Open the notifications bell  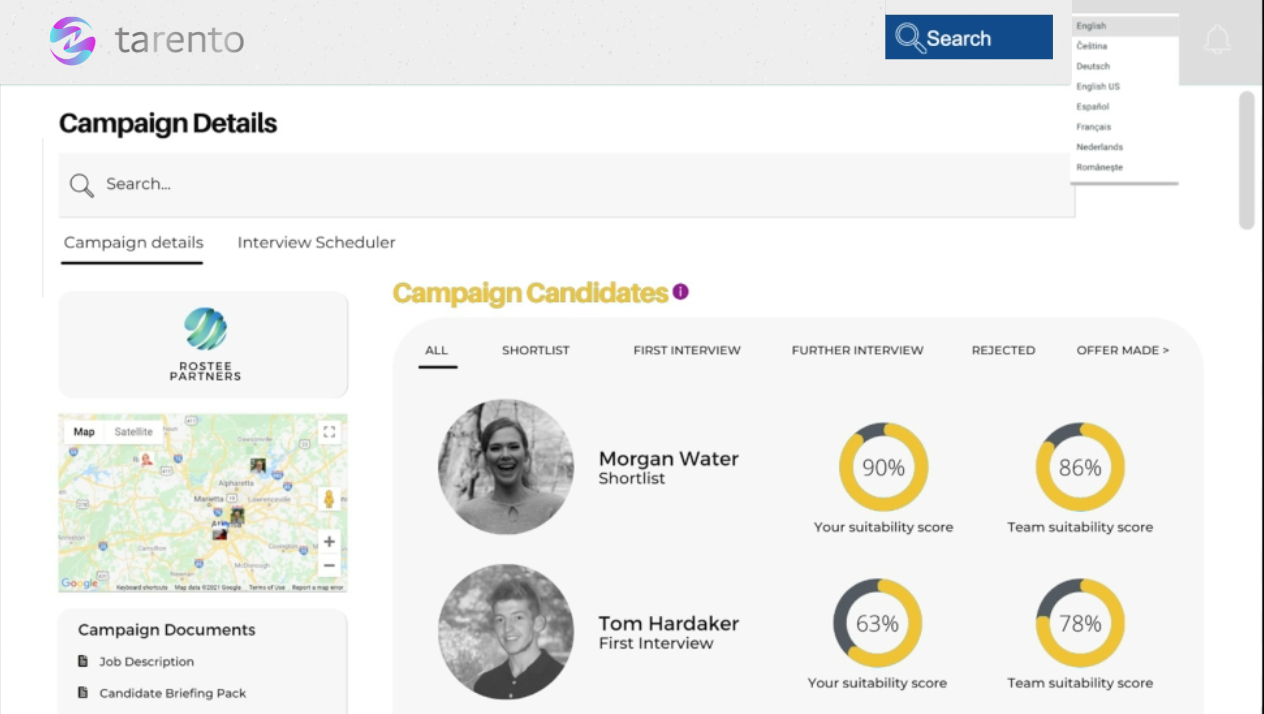[1217, 40]
